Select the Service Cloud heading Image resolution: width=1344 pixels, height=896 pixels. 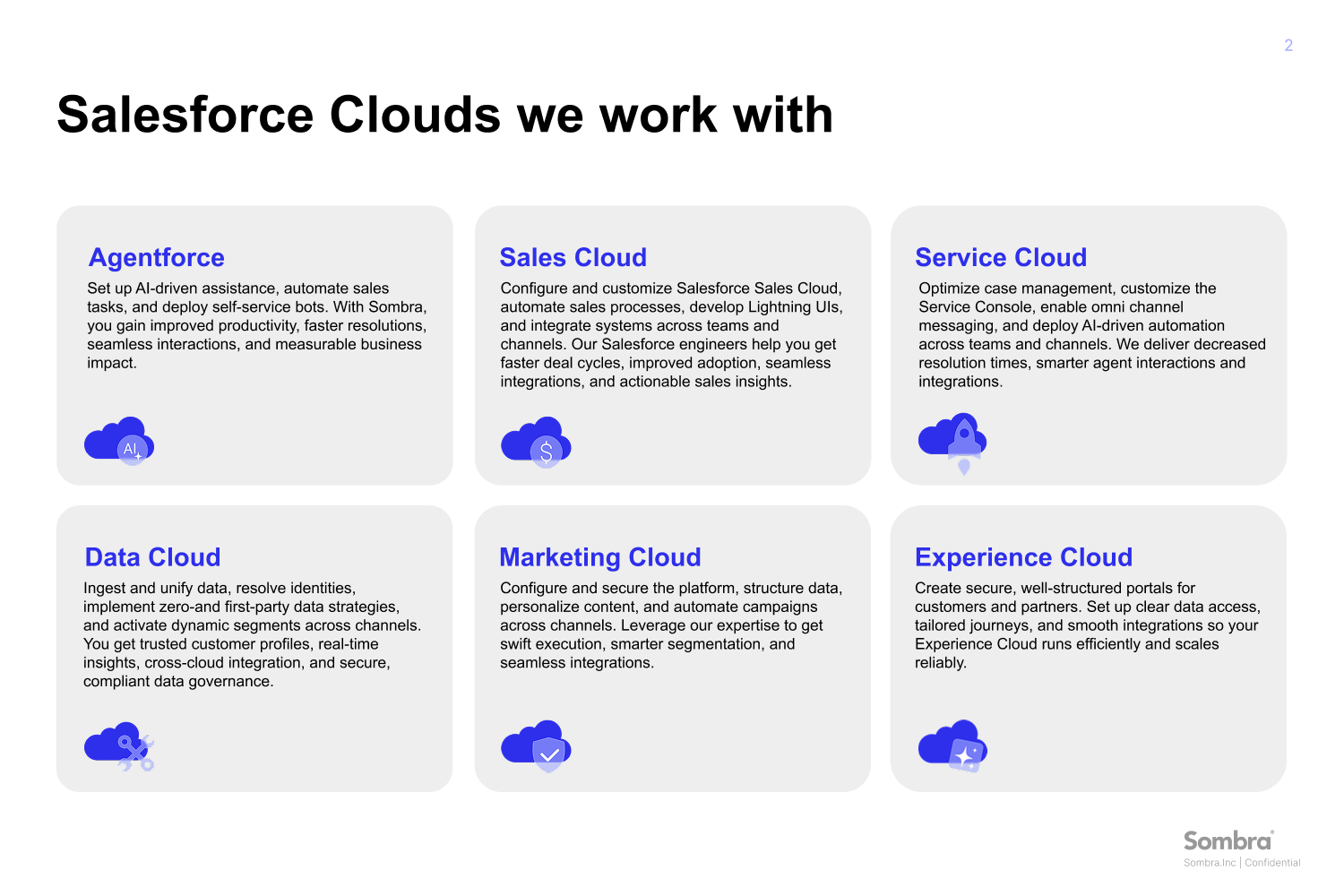[x=1001, y=257]
